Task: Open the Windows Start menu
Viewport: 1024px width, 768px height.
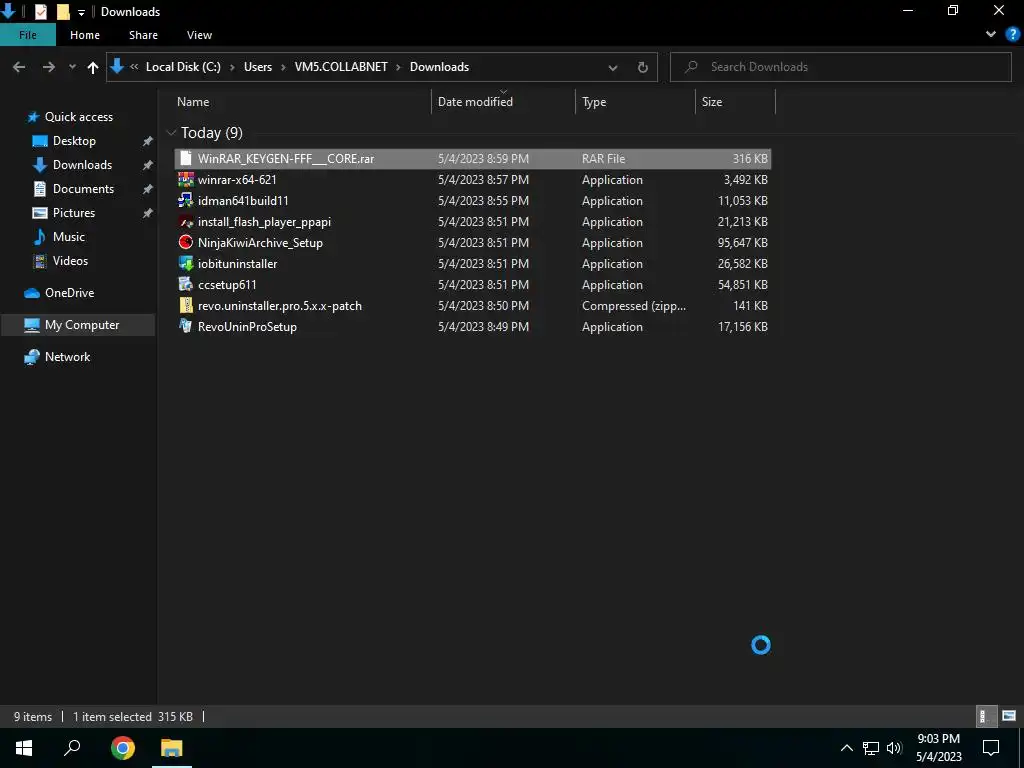Action: click(24, 748)
